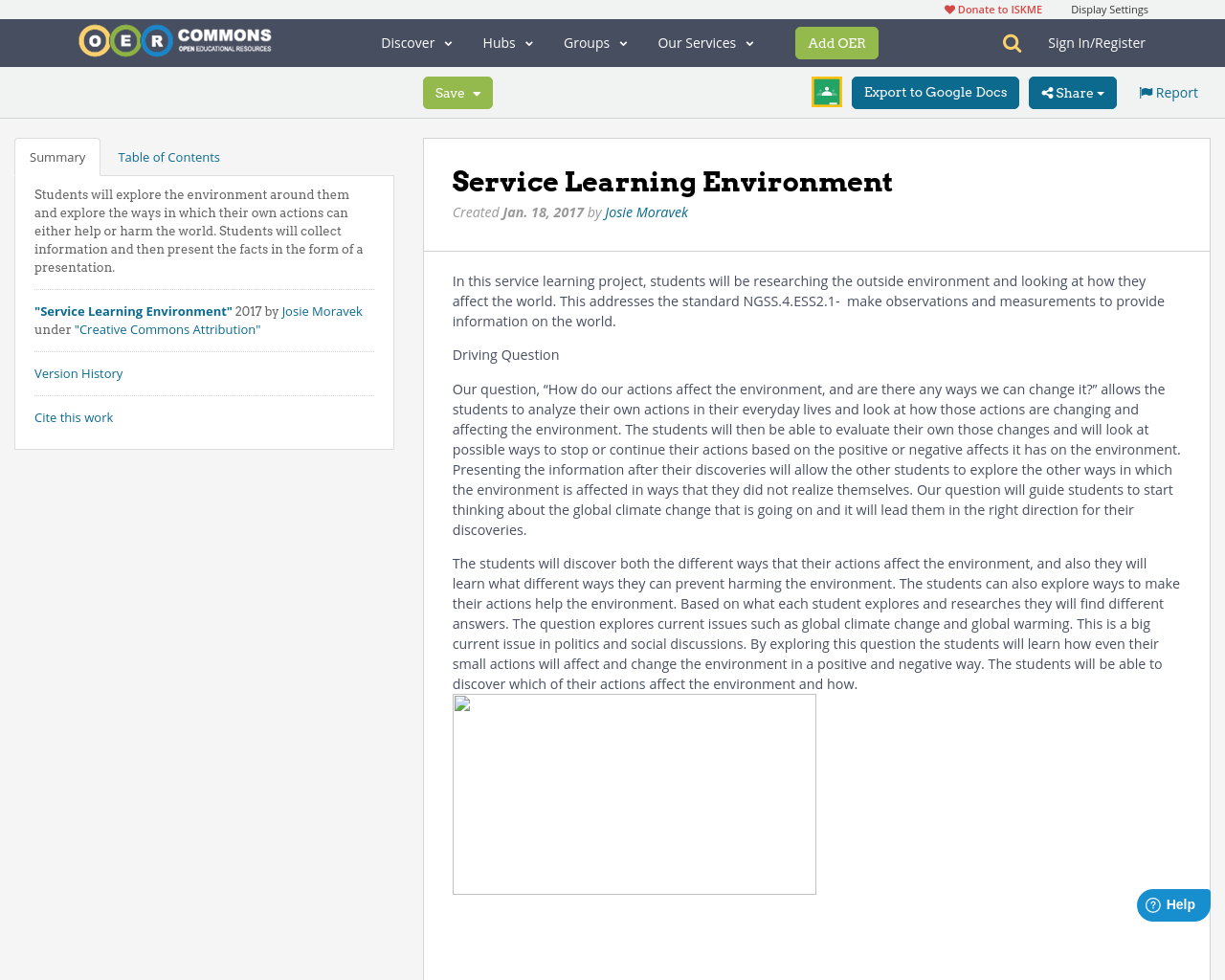The width and height of the screenshot is (1225, 980).
Task: Report this resource with the flag link
Action: [x=1169, y=93]
